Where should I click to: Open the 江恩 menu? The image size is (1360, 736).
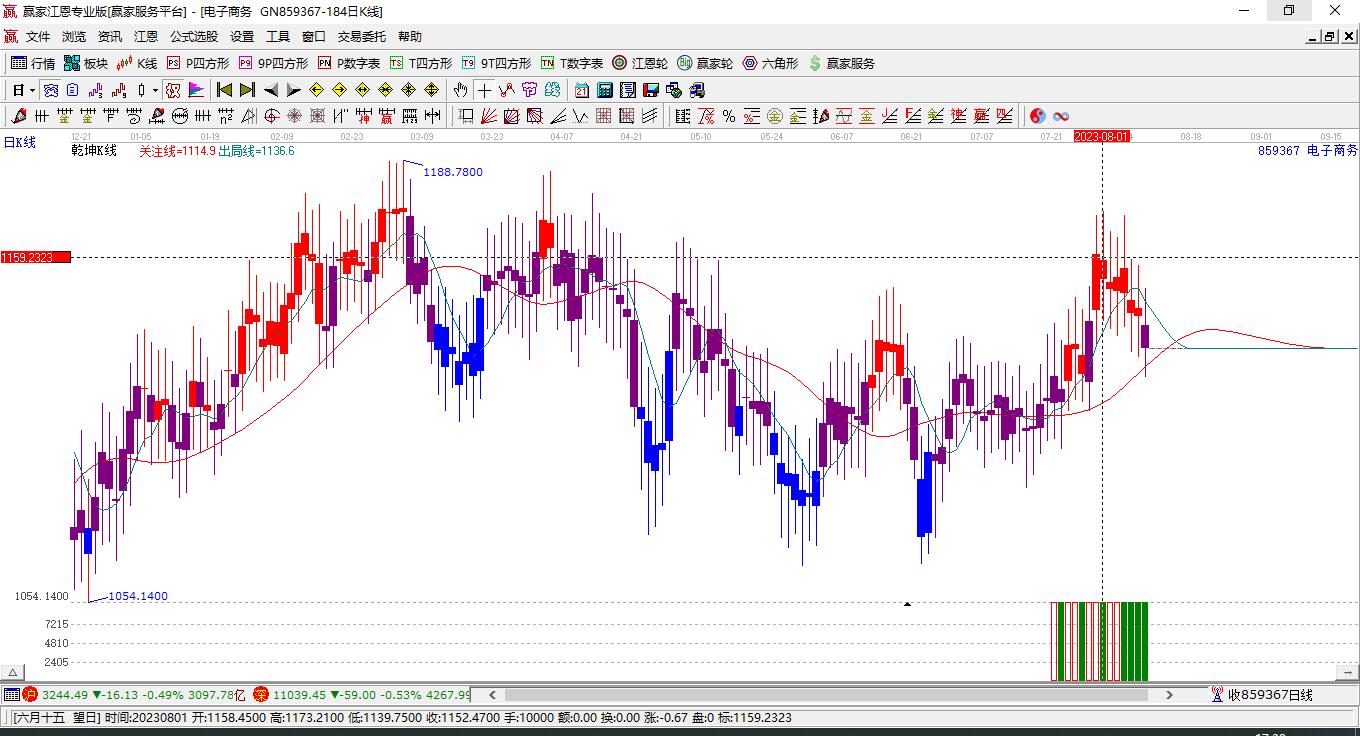[146, 37]
